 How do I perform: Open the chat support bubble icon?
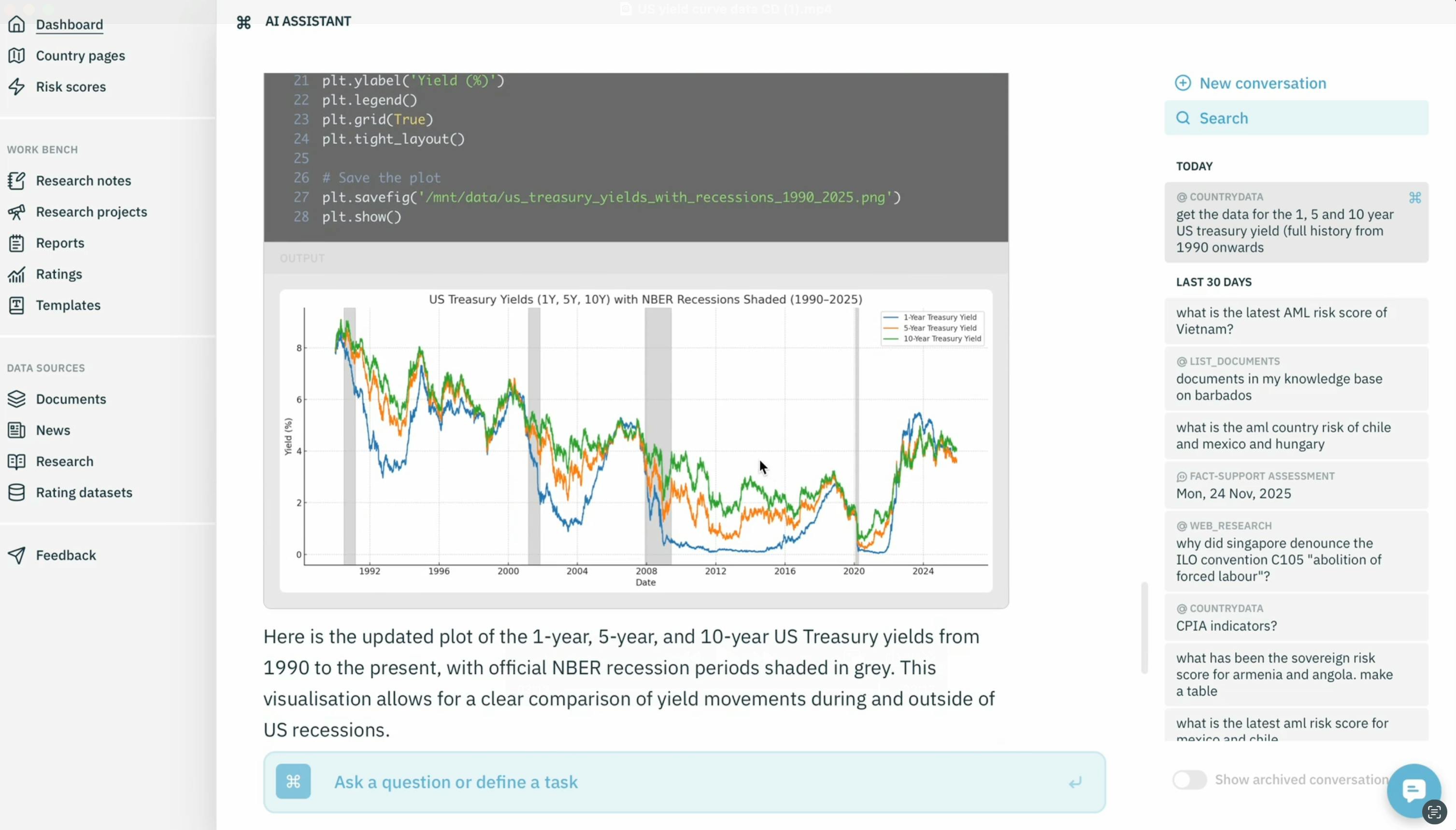click(1413, 790)
